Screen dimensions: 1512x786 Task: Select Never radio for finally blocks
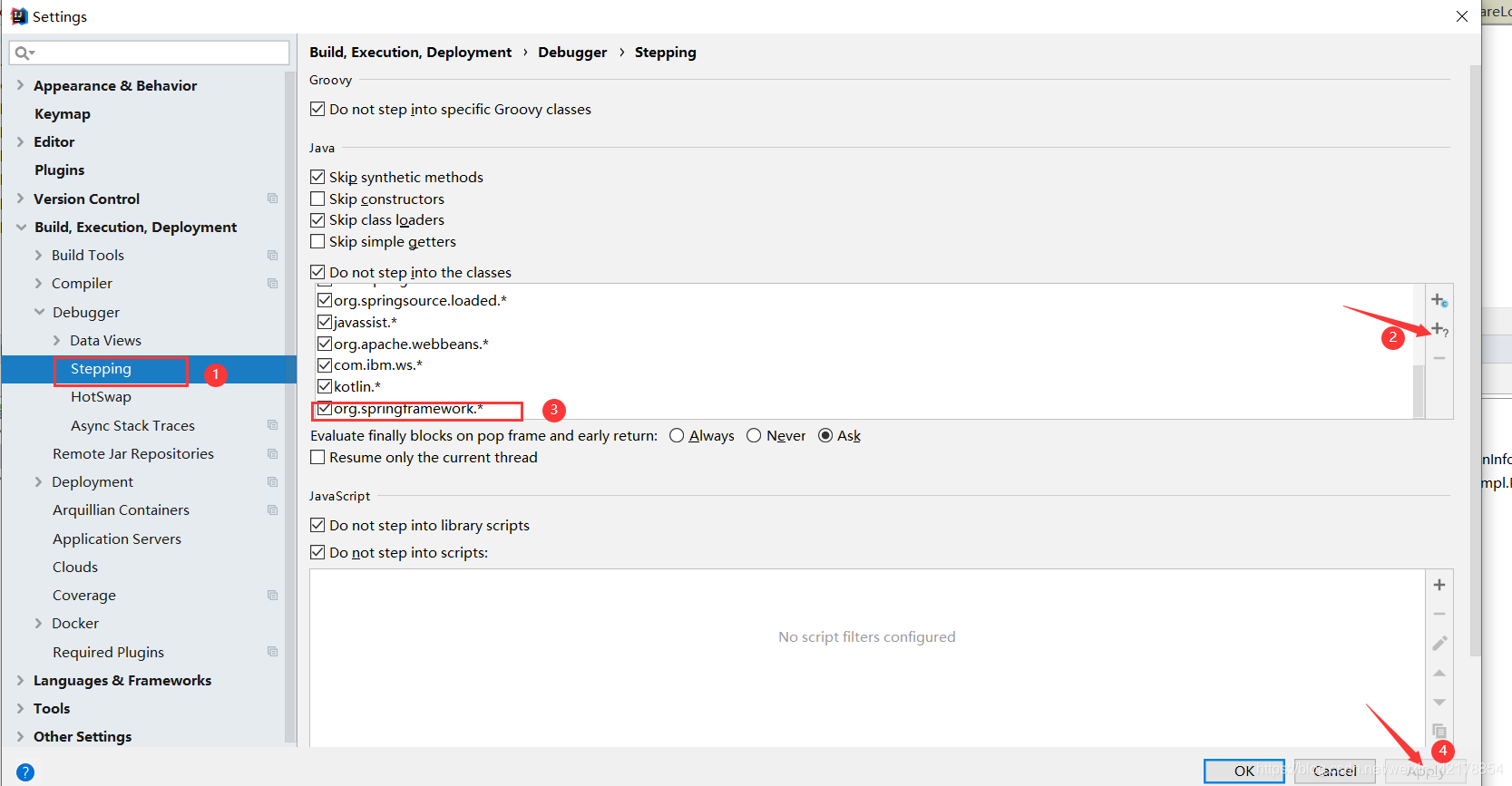point(754,435)
